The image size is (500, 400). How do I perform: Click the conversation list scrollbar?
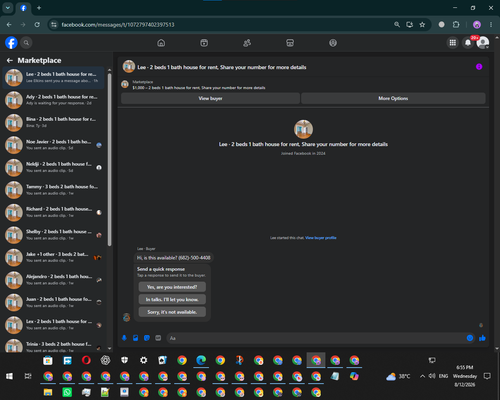pos(110,160)
